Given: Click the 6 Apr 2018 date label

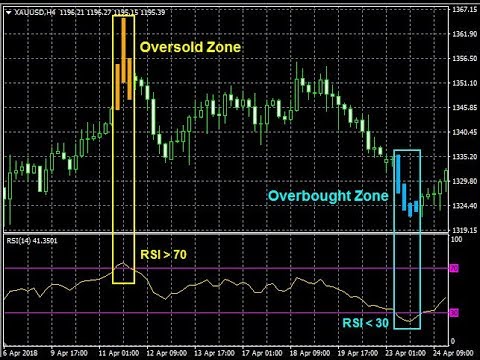Looking at the screenshot, I should click(x=20, y=353).
